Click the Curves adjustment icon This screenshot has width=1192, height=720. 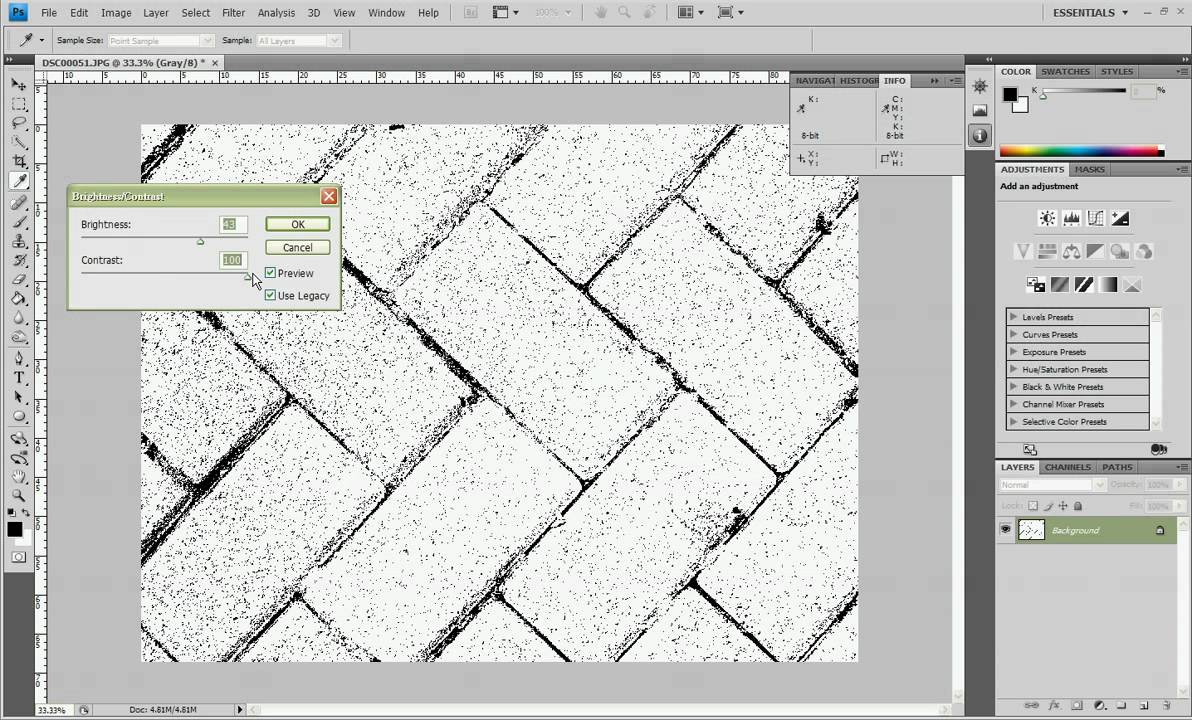[x=1095, y=218]
